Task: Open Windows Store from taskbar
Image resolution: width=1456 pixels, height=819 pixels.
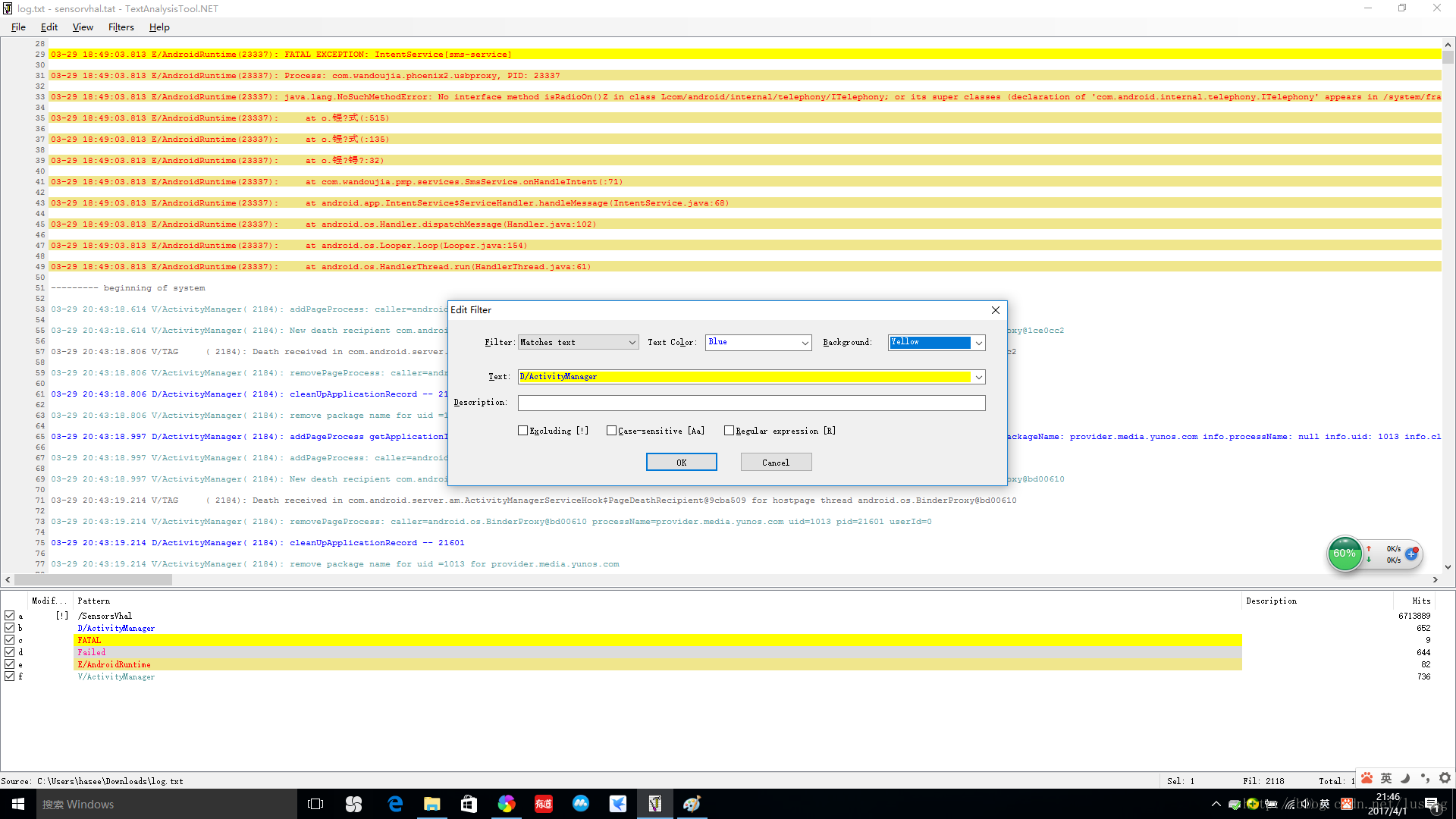Action: click(x=469, y=804)
